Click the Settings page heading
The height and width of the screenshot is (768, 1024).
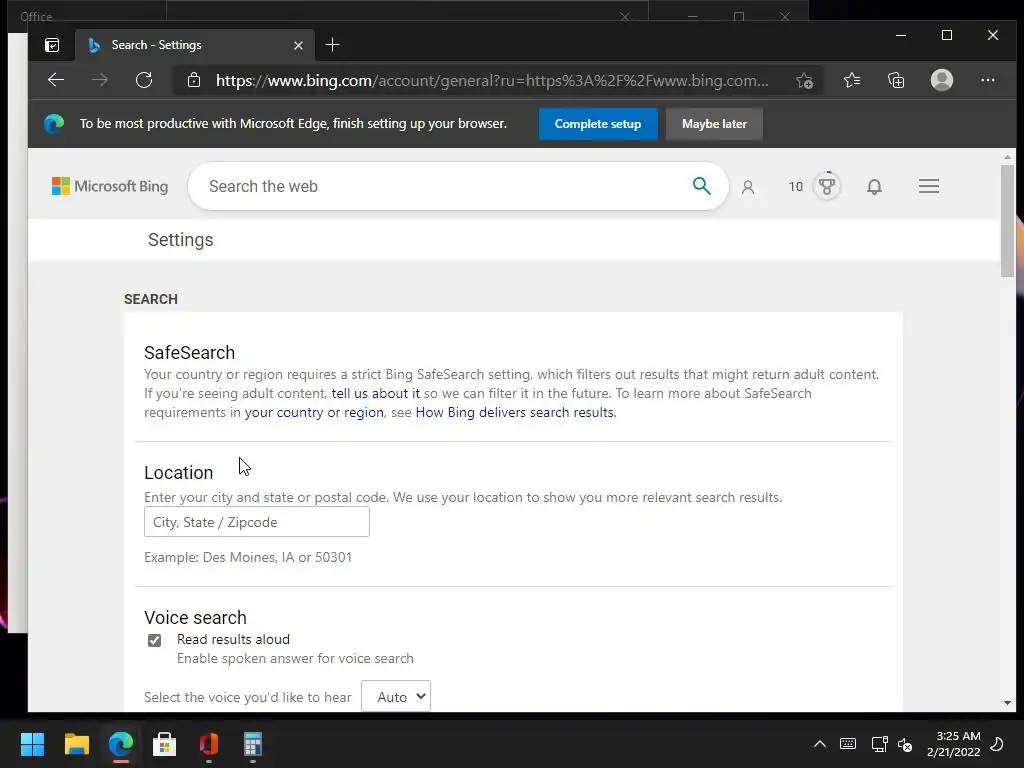(x=180, y=240)
